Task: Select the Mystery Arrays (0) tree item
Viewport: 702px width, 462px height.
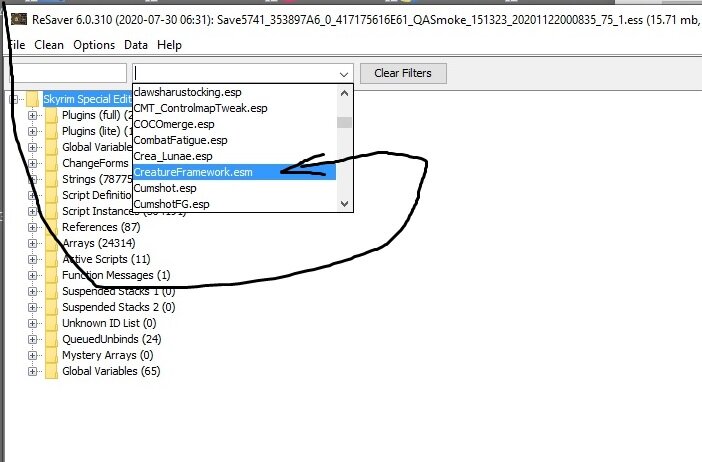Action: (108, 355)
